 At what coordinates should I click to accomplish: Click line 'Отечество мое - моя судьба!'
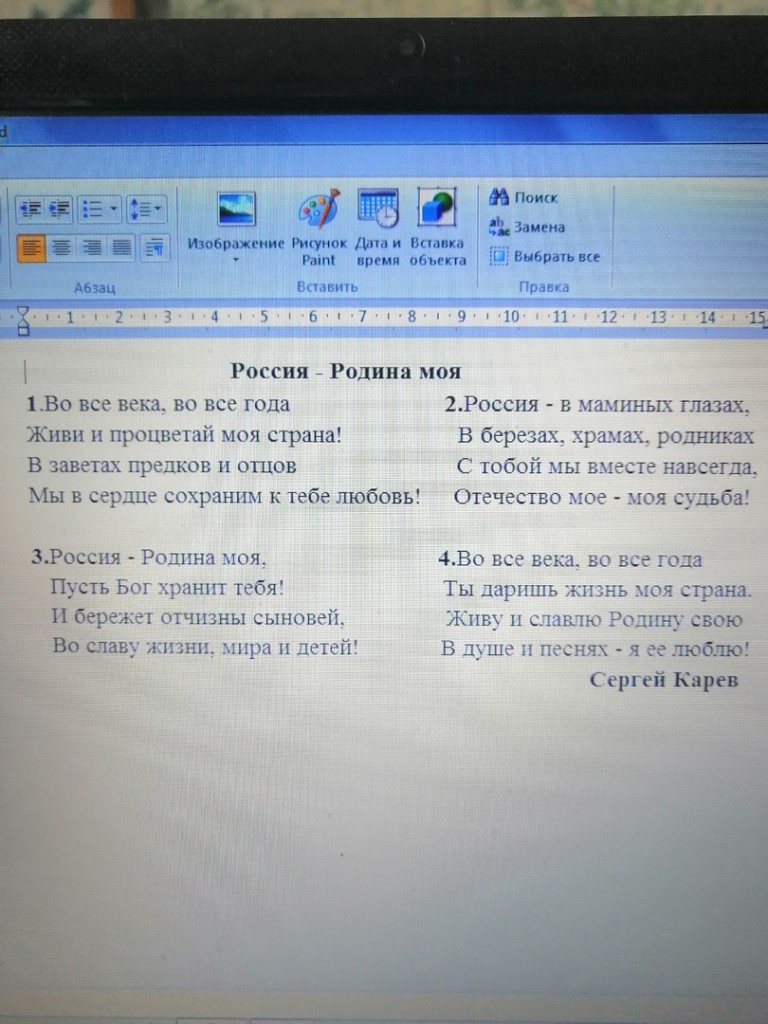coord(601,497)
